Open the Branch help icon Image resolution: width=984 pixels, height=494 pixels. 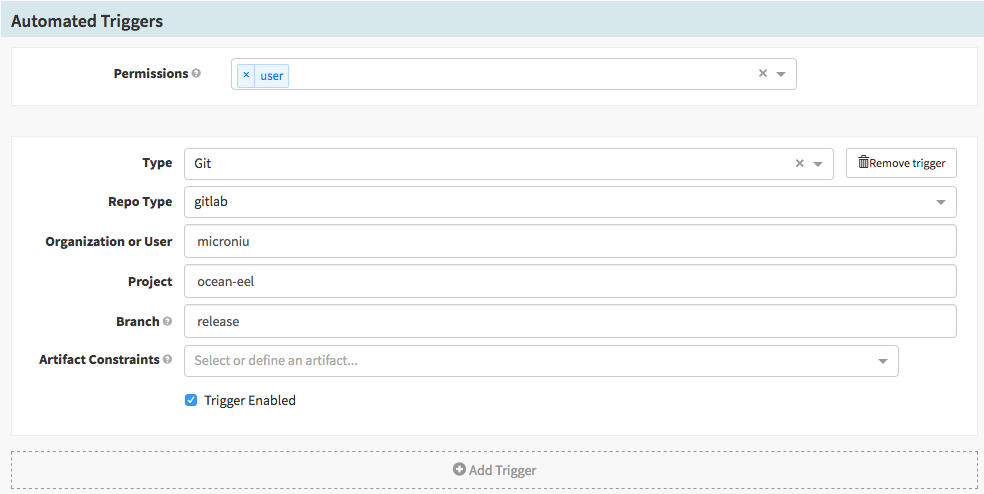168,321
